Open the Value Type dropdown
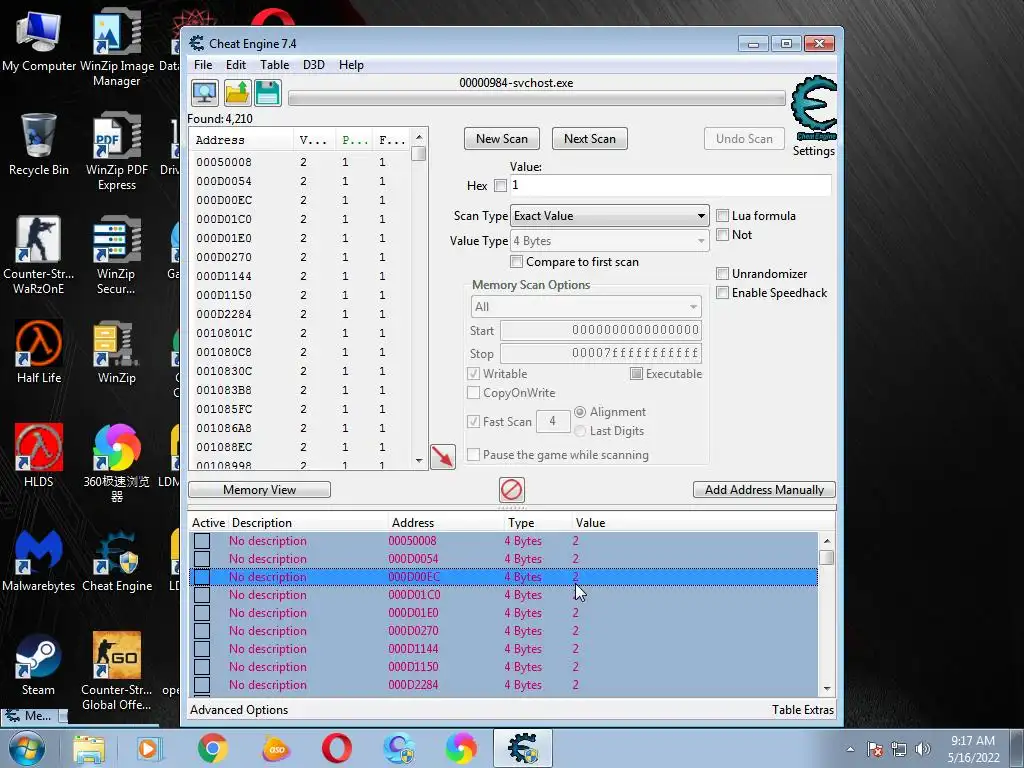 [610, 241]
